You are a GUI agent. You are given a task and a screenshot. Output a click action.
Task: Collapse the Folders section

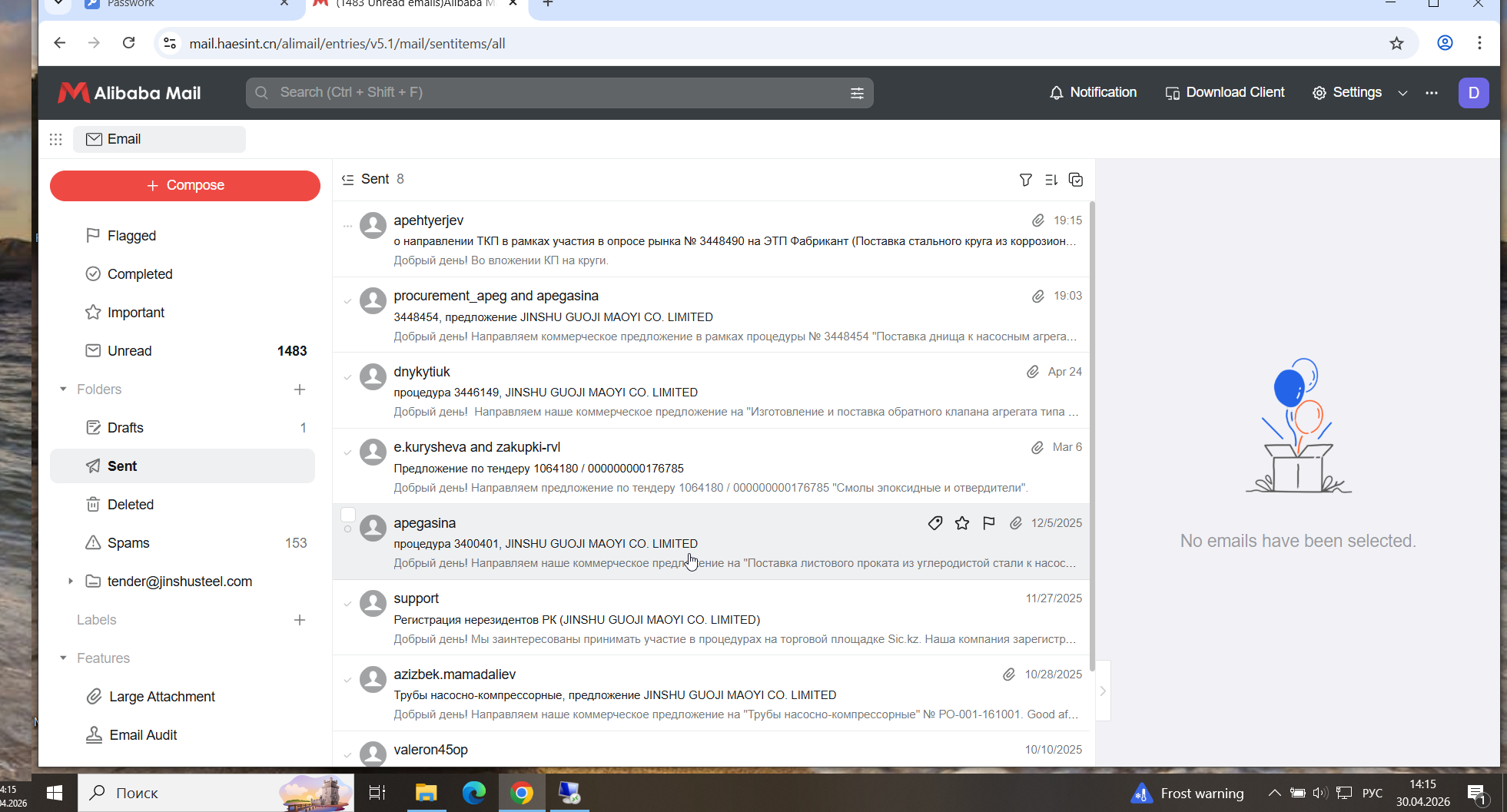click(x=63, y=389)
